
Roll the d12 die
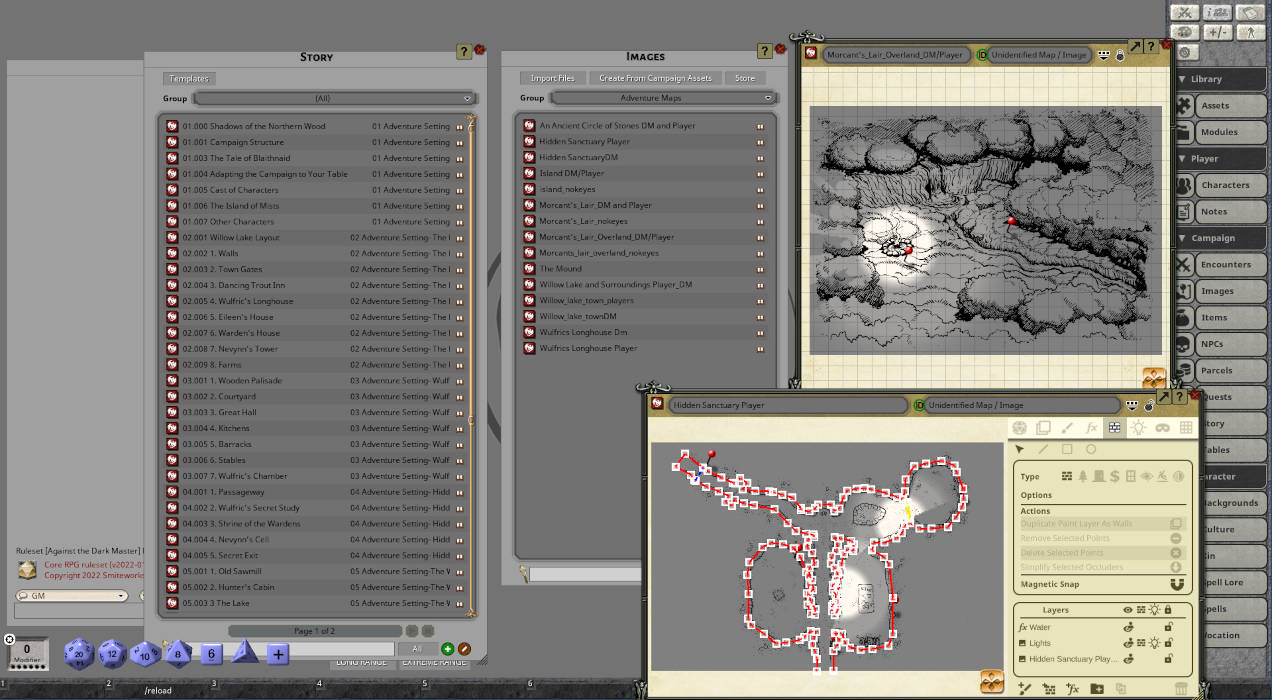[x=111, y=654]
